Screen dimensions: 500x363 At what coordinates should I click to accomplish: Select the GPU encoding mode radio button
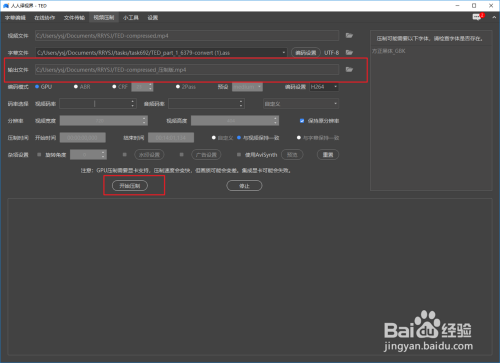[x=37, y=87]
